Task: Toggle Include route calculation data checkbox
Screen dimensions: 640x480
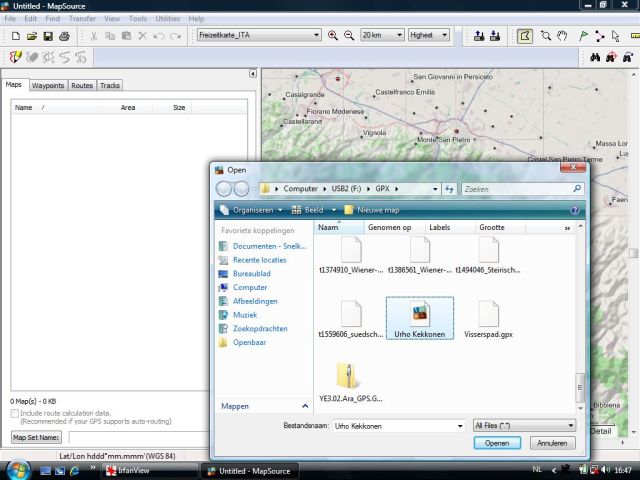Action: 14,412
